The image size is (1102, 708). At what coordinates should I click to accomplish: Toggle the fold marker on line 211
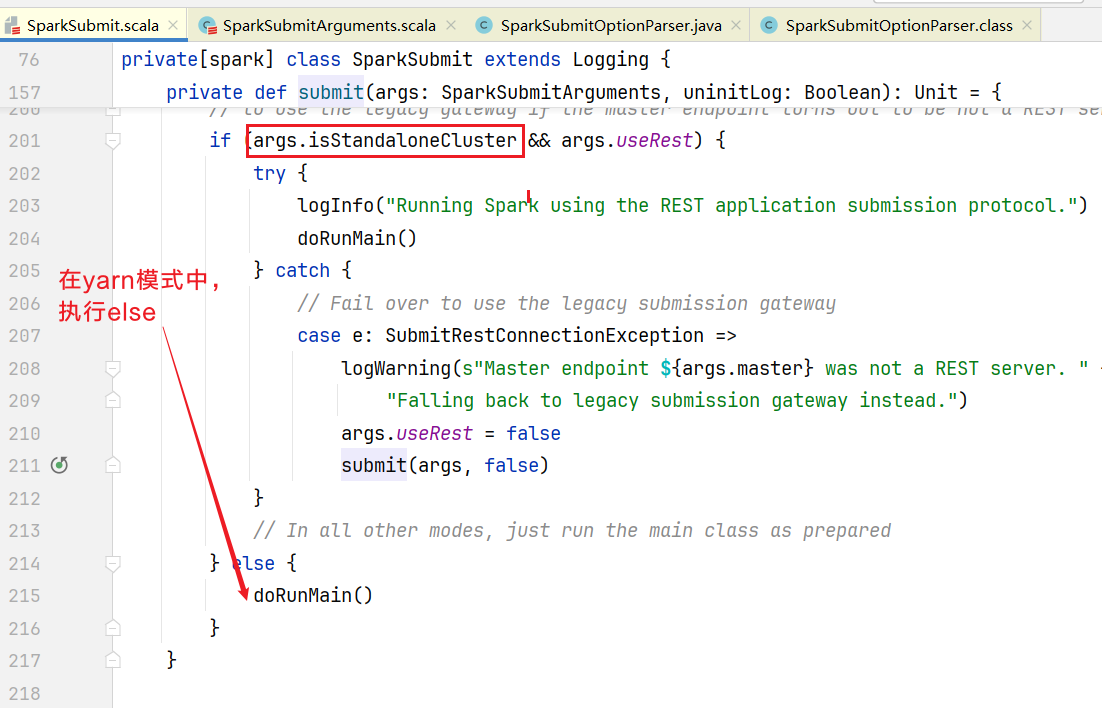(112, 465)
